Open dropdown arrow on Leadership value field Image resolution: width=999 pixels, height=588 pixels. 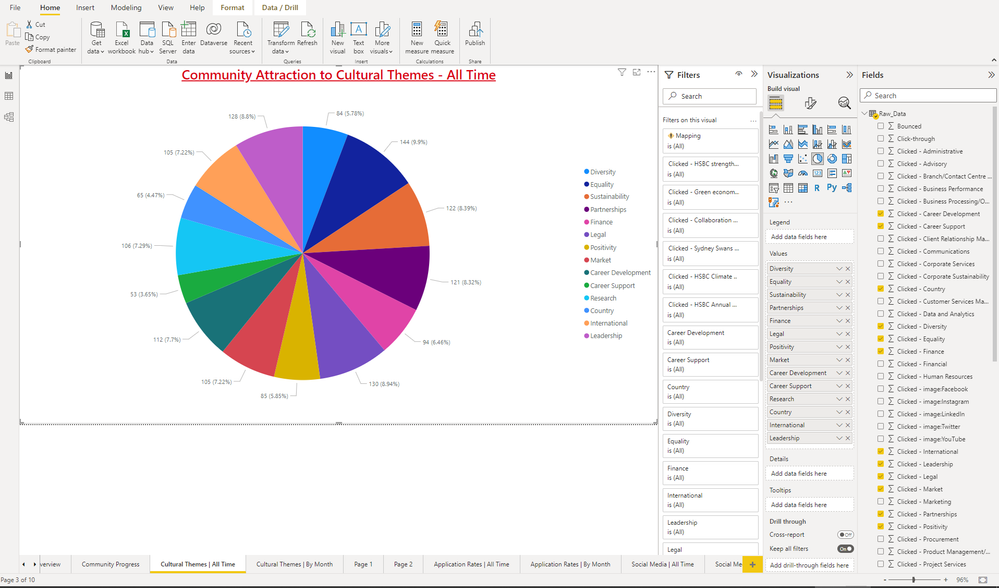[839, 438]
